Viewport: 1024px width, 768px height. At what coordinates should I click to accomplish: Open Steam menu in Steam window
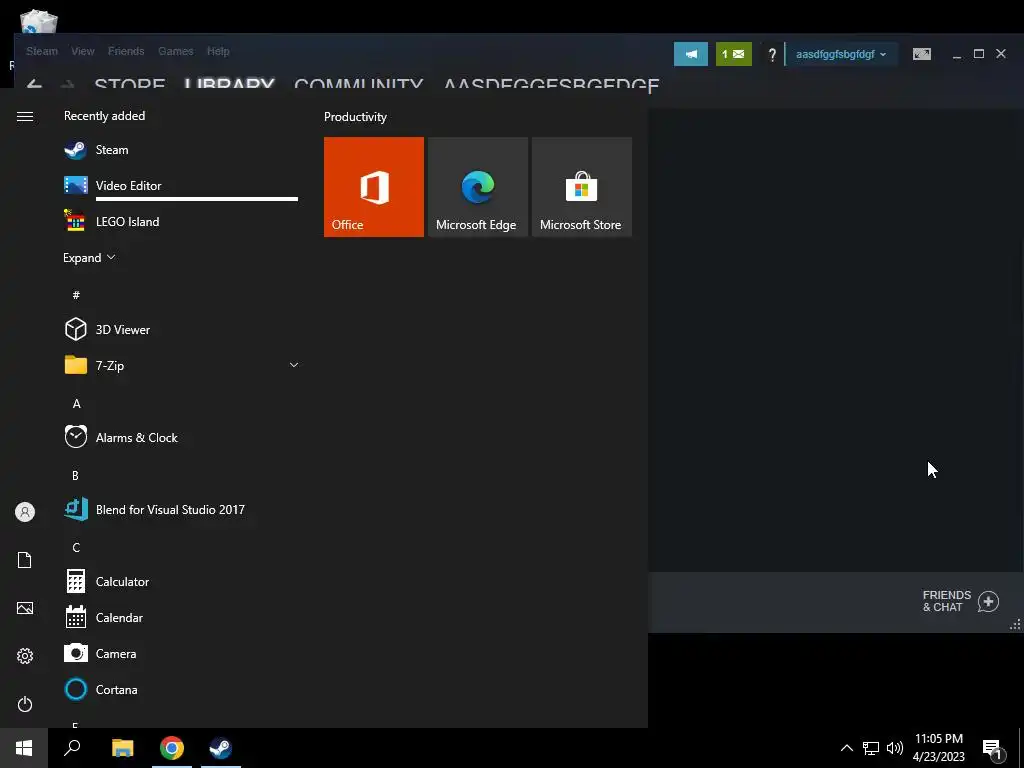point(42,51)
